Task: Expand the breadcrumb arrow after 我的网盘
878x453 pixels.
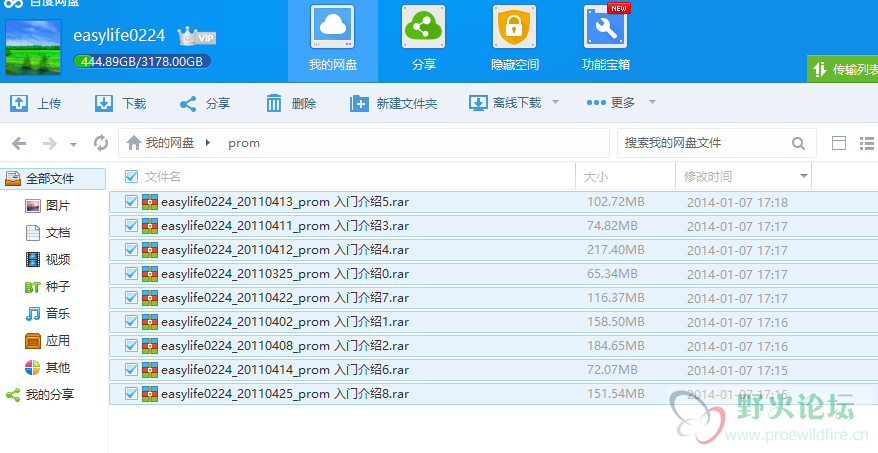Action: click(208, 143)
